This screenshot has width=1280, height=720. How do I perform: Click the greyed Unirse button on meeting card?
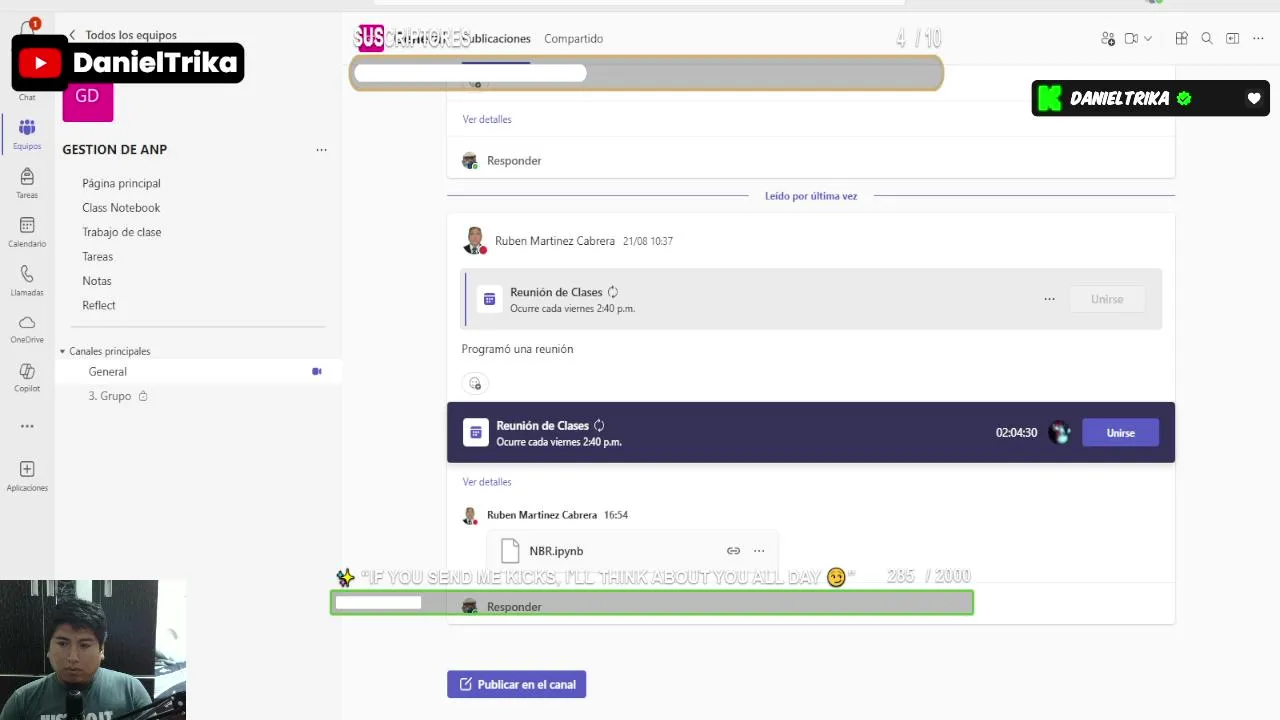point(1107,299)
